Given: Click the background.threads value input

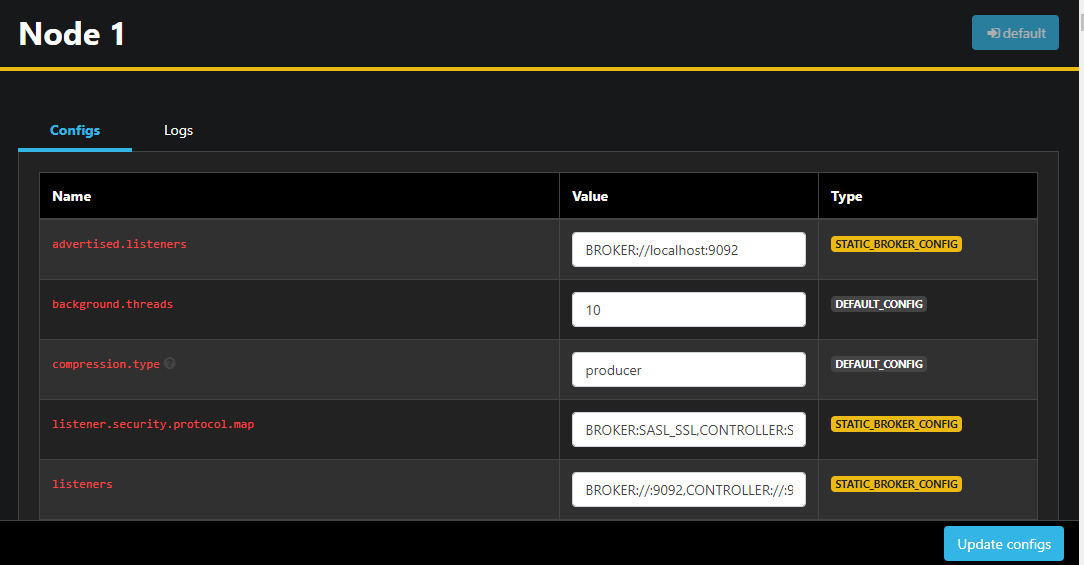Looking at the screenshot, I should point(688,310).
